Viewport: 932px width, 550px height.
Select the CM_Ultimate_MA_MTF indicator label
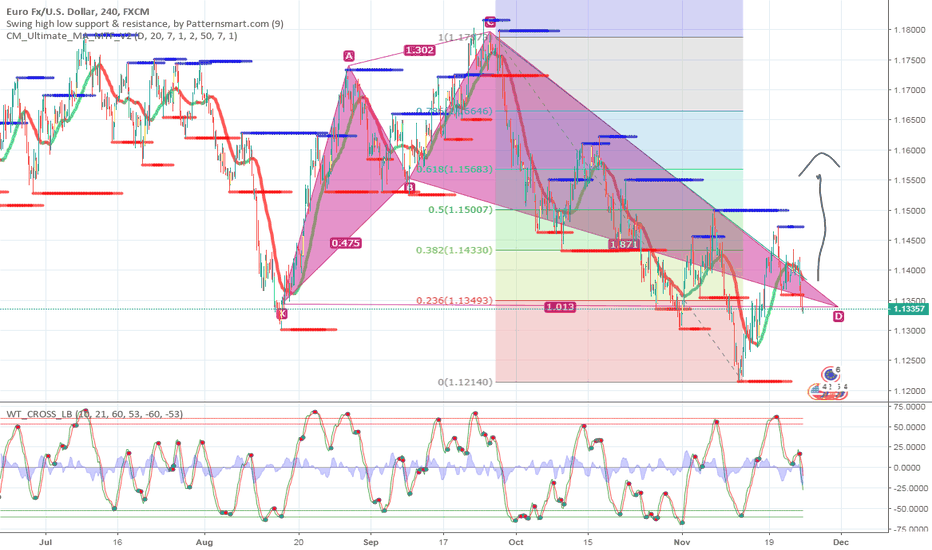(x=122, y=36)
